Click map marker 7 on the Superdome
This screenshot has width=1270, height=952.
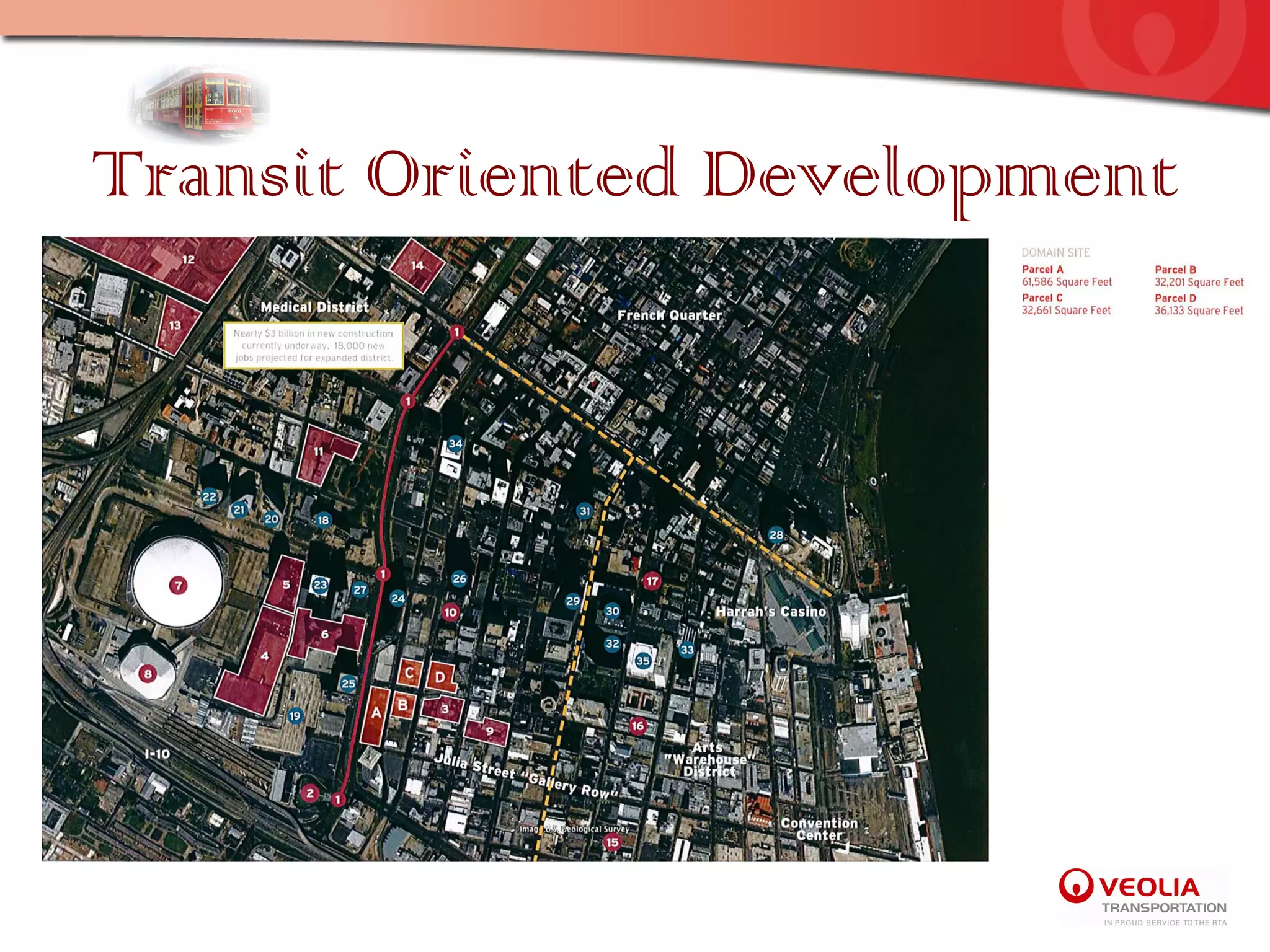pos(179,585)
